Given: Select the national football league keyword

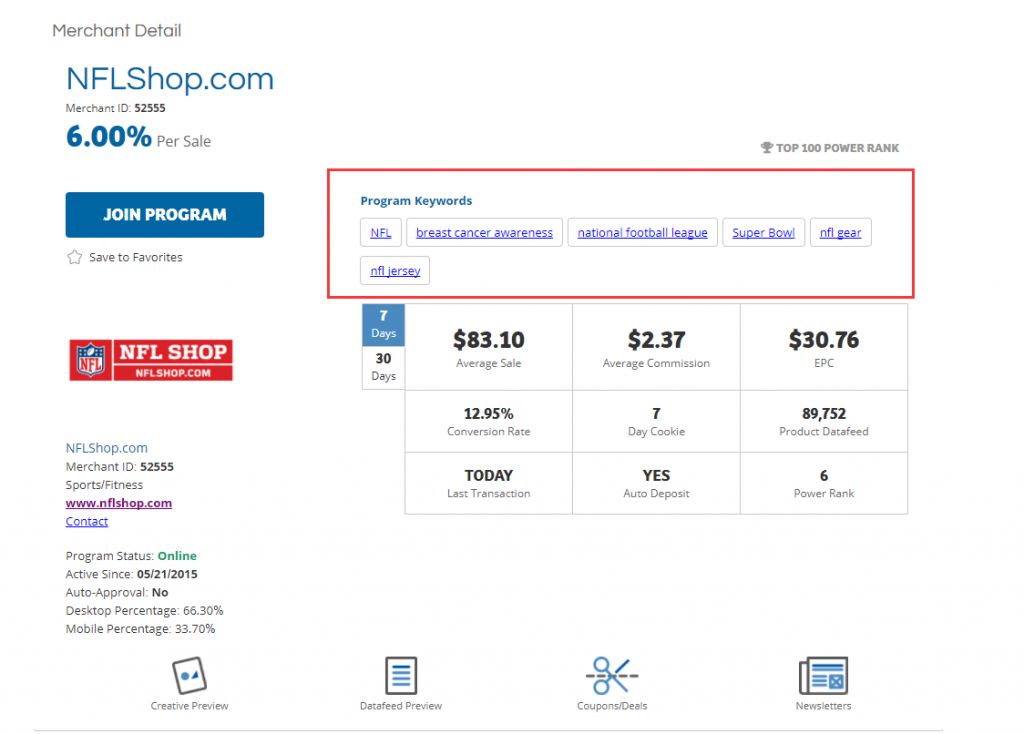Looking at the screenshot, I should (643, 232).
